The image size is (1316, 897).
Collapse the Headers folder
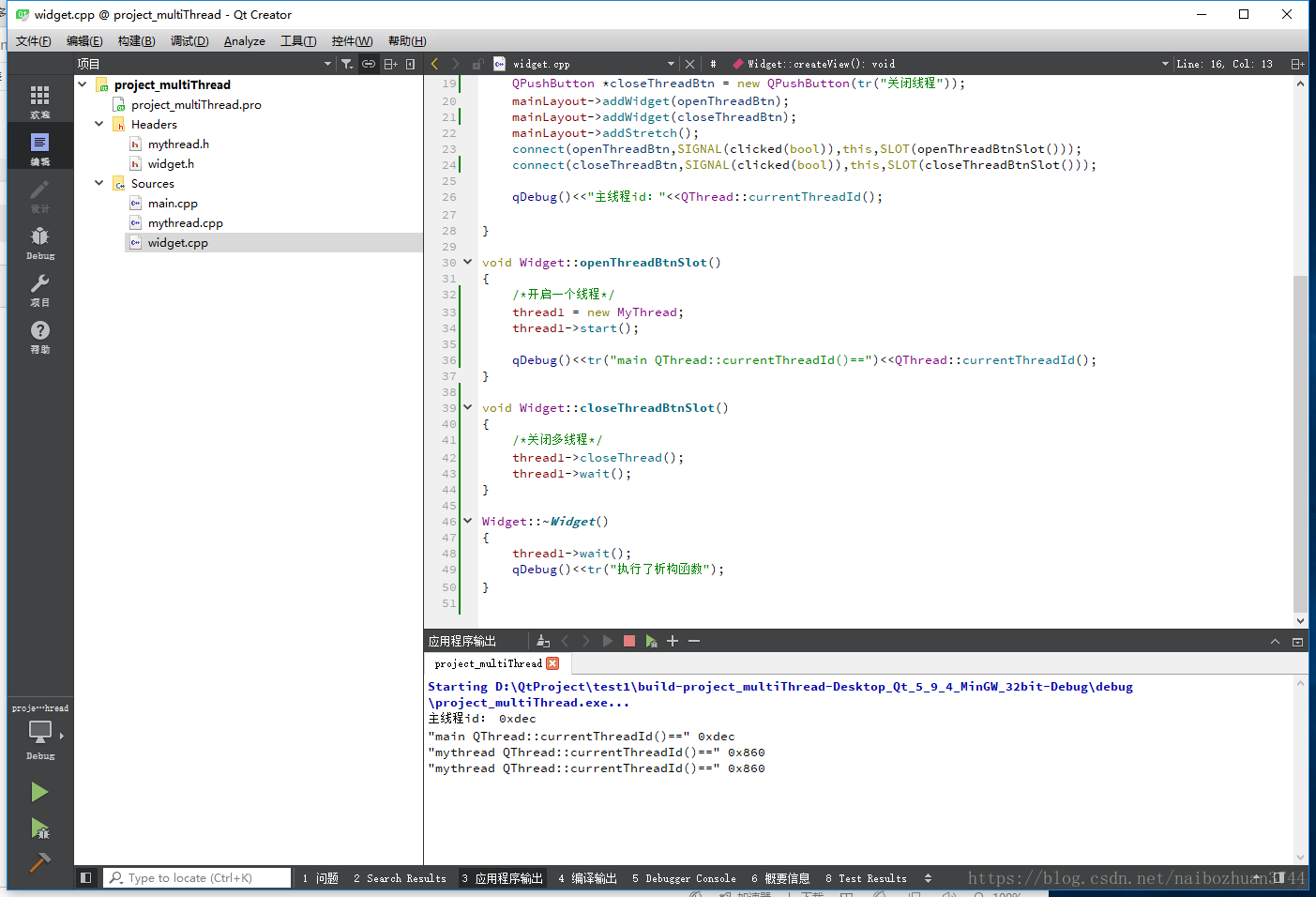click(x=99, y=124)
